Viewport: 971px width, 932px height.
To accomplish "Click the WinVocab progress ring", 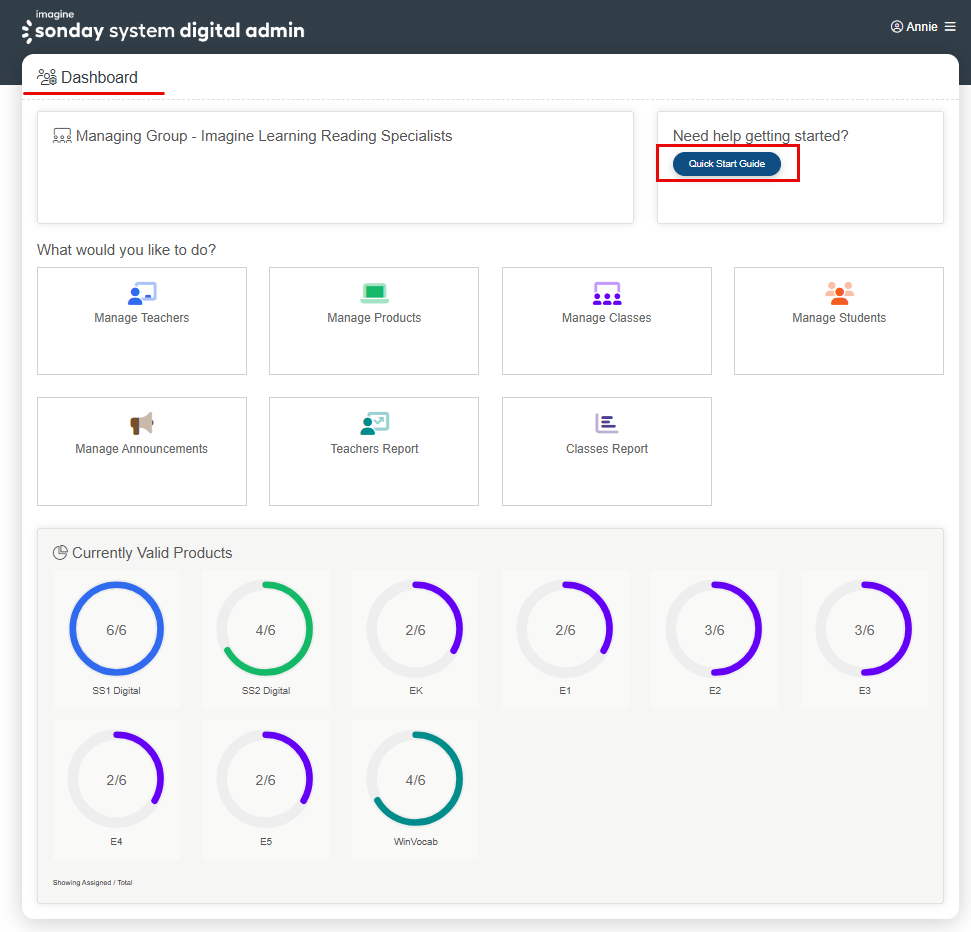I will click(x=415, y=778).
